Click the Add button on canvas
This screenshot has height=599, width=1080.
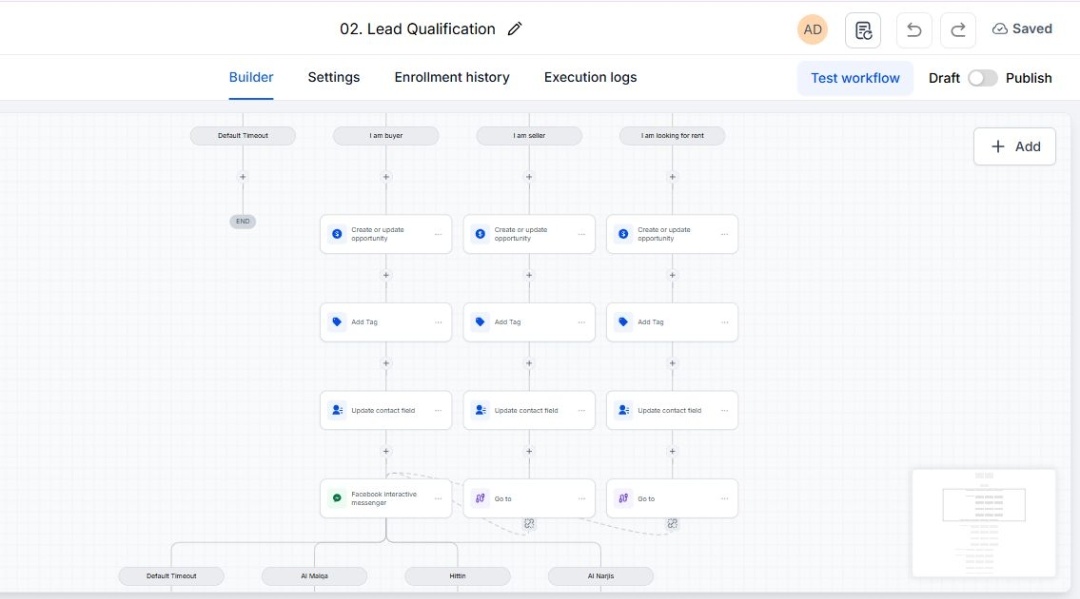pos(1014,147)
